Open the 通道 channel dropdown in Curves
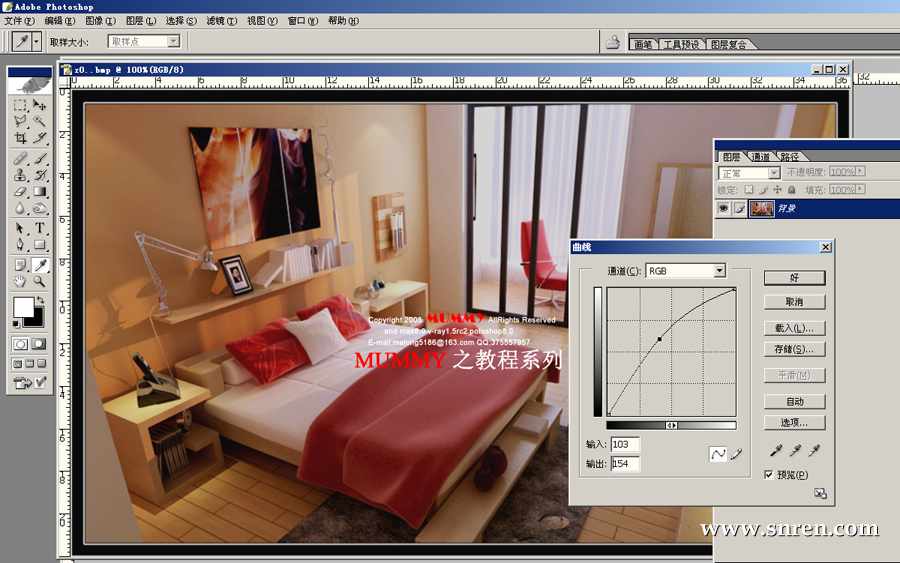Viewport: 900px width, 563px height. pyautogui.click(x=719, y=270)
